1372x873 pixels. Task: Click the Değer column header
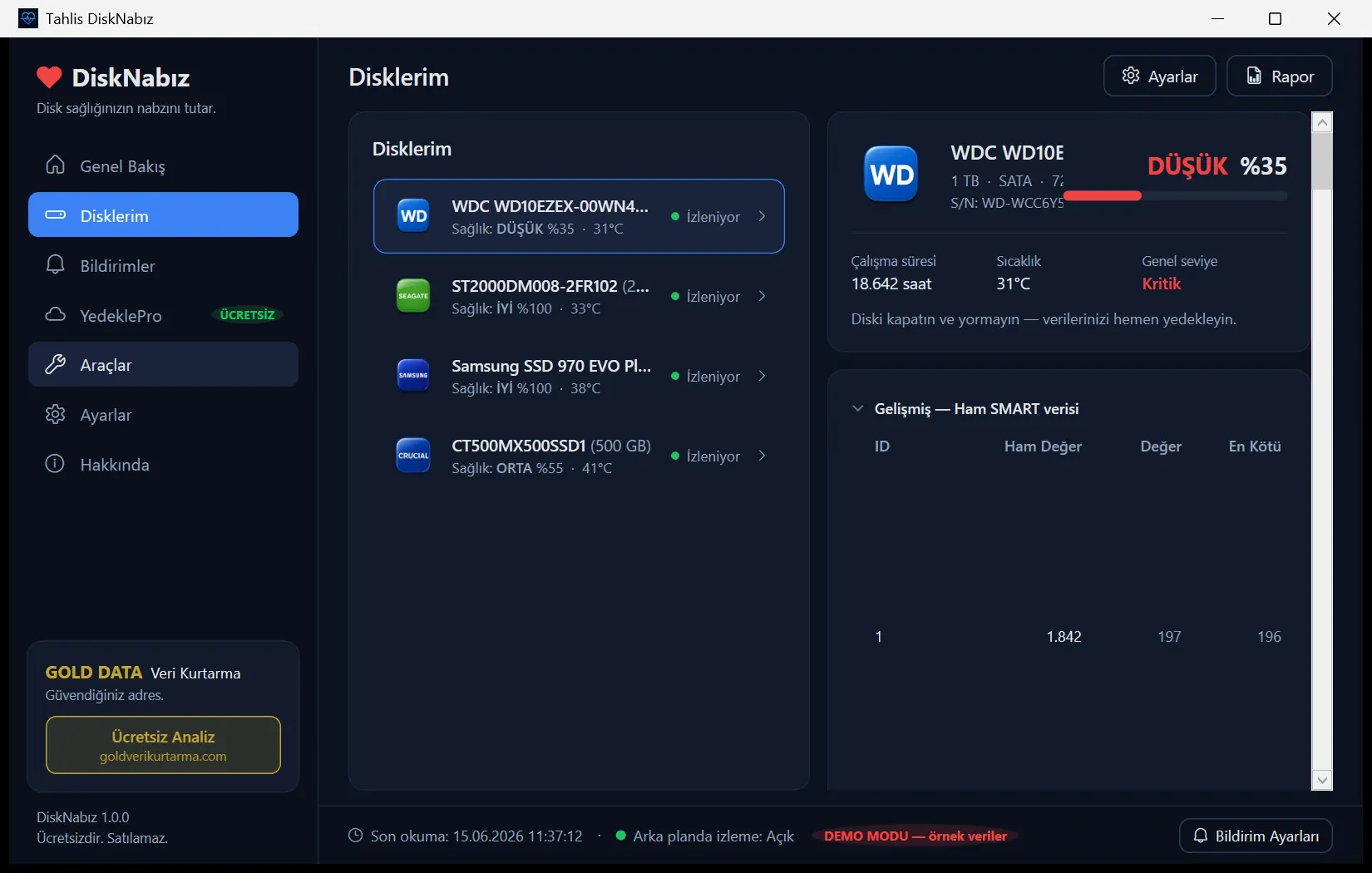1161,446
